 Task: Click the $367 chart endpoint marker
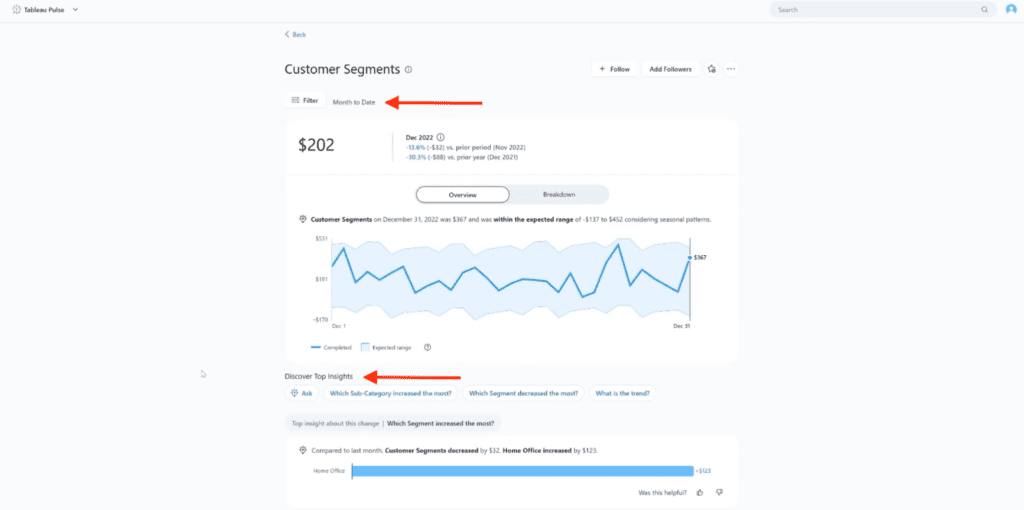690,258
